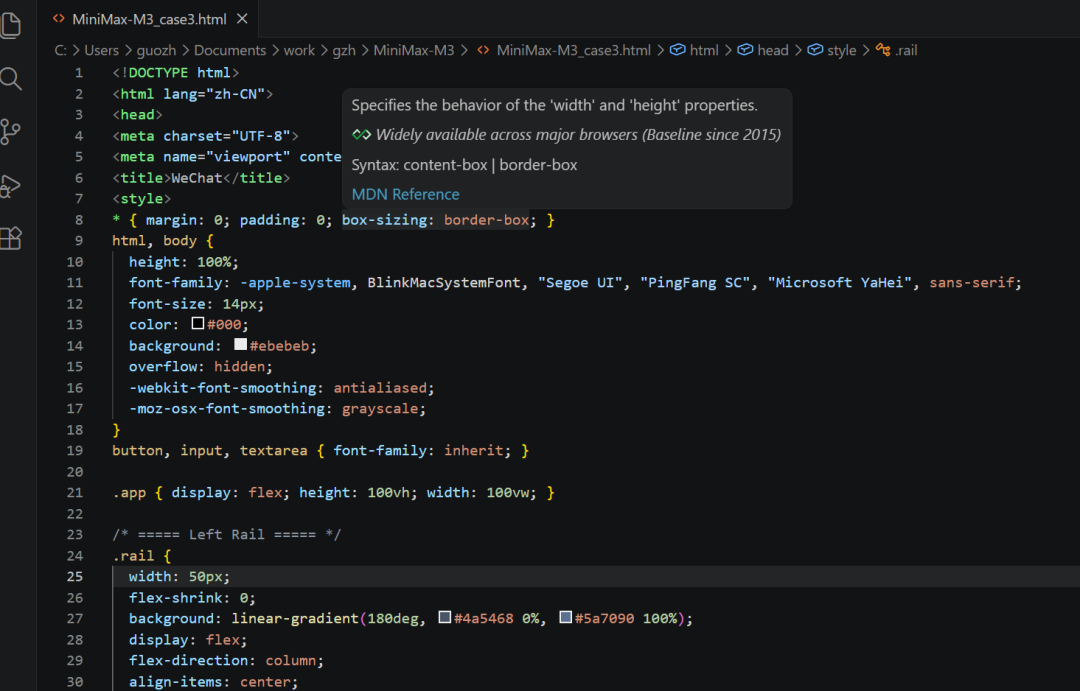Image resolution: width=1080 pixels, height=691 pixels.
Task: Click the 'Left Rail' comment line
Action: pos(227,535)
